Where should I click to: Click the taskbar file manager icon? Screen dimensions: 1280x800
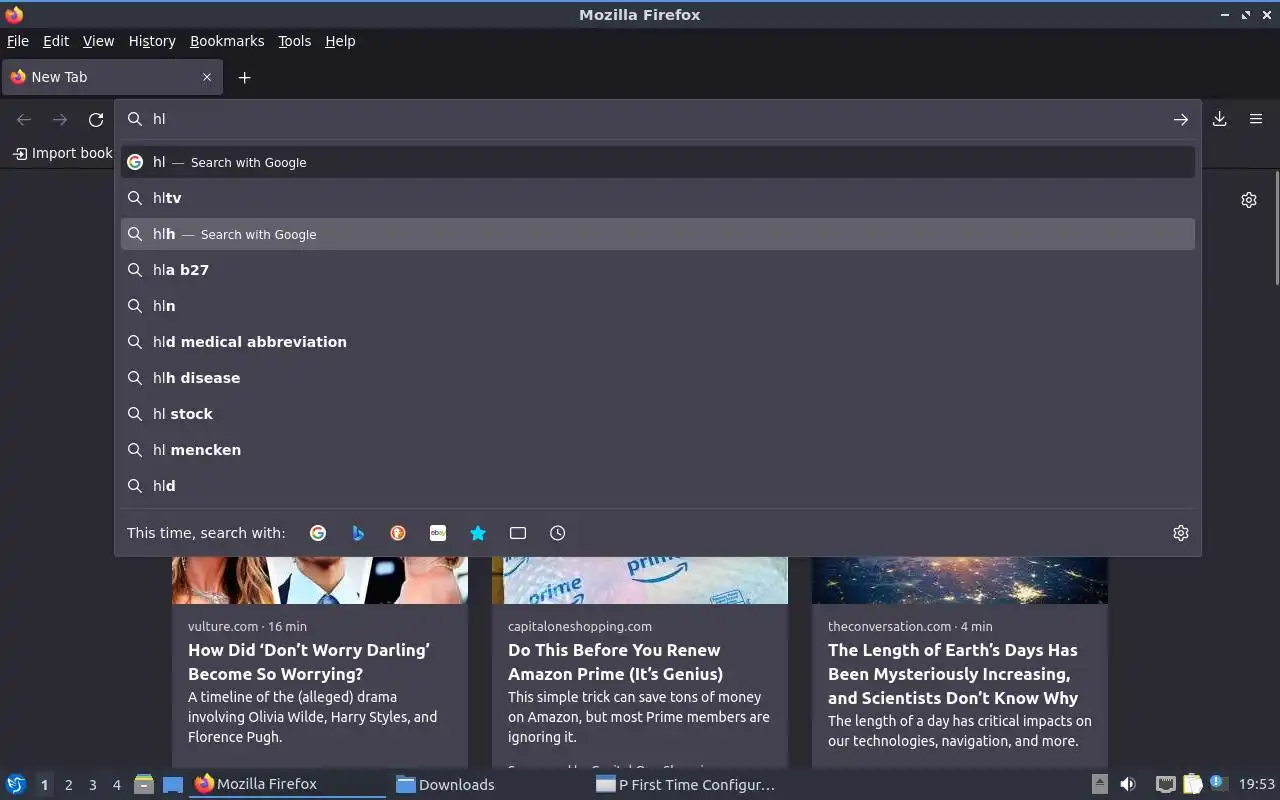(x=143, y=784)
